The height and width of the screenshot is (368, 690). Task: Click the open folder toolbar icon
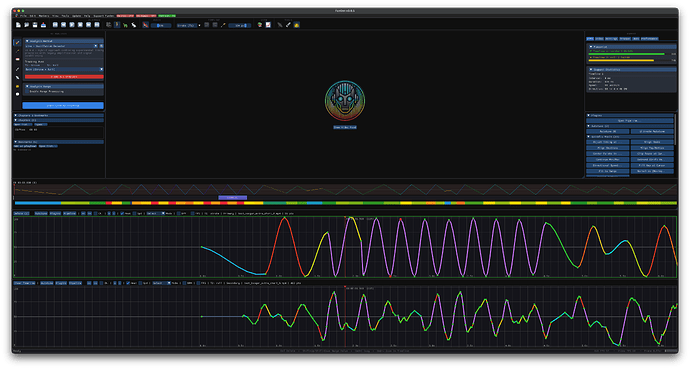point(27,25)
